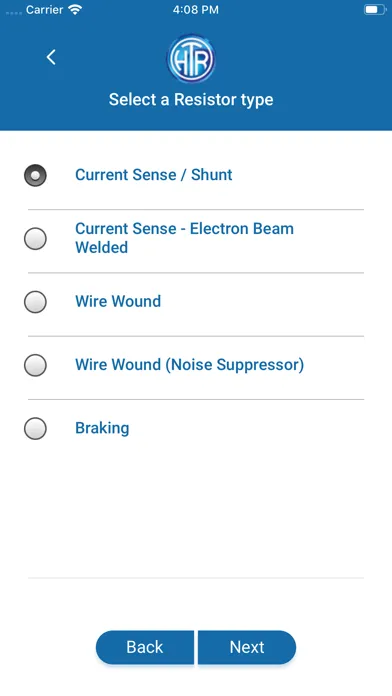This screenshot has width=392, height=696.
Task: Tap the Carrier text in status bar
Action: click(x=44, y=10)
